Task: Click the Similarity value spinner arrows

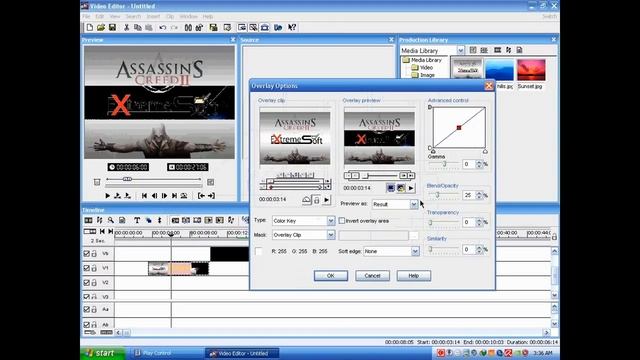Action: pyautogui.click(x=479, y=249)
